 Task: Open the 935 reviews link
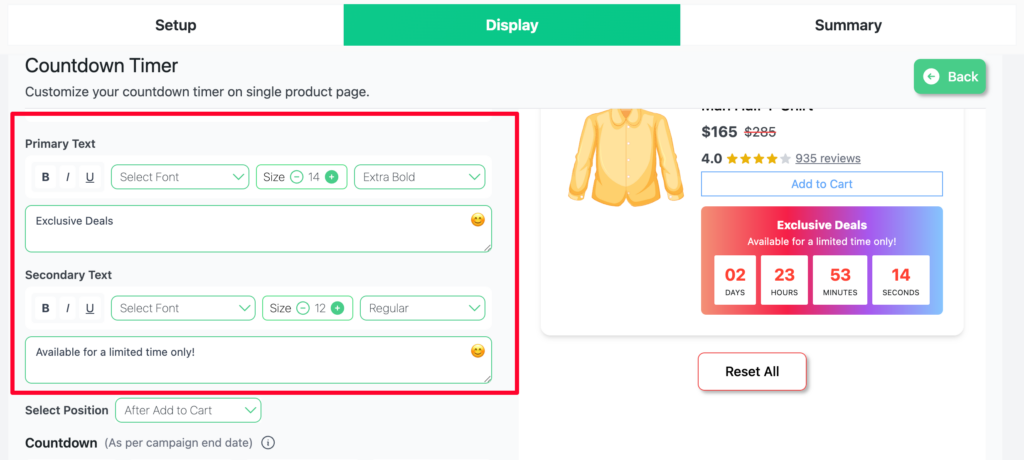coord(827,158)
